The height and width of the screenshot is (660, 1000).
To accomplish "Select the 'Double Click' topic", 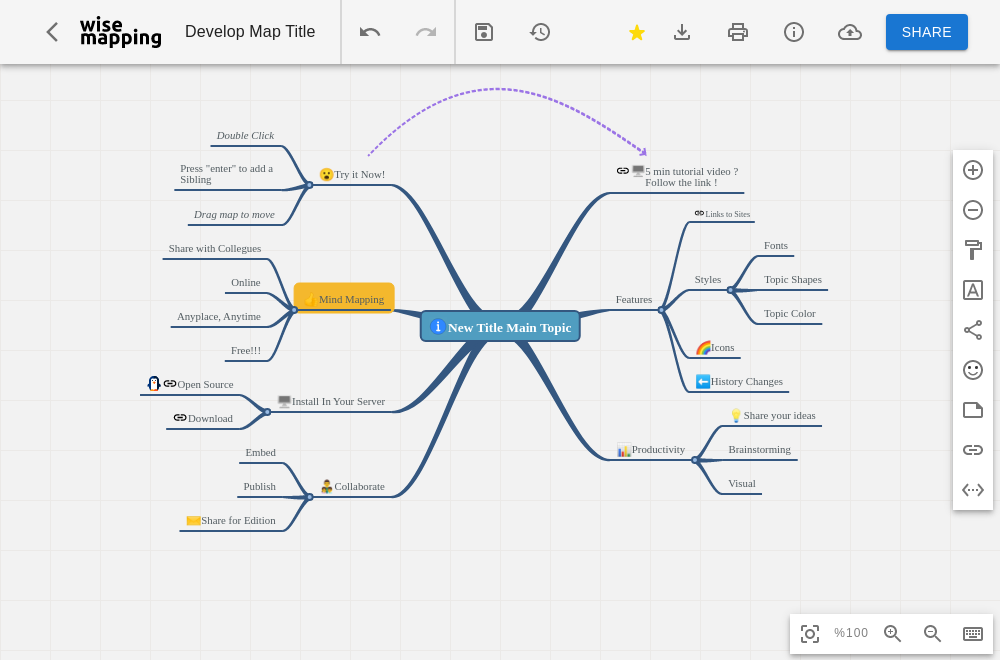I will (246, 136).
